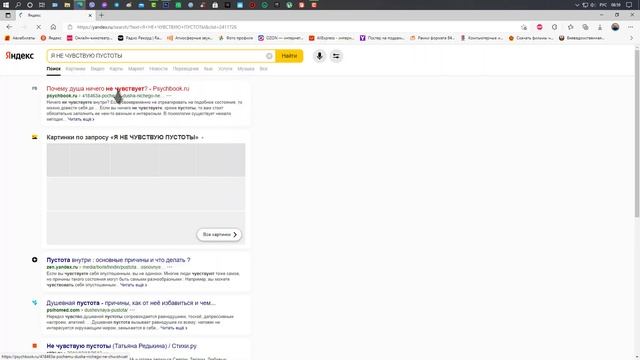Open the tab actions menu icon
The width and height of the screenshot is (640, 360).
coord(8,16)
